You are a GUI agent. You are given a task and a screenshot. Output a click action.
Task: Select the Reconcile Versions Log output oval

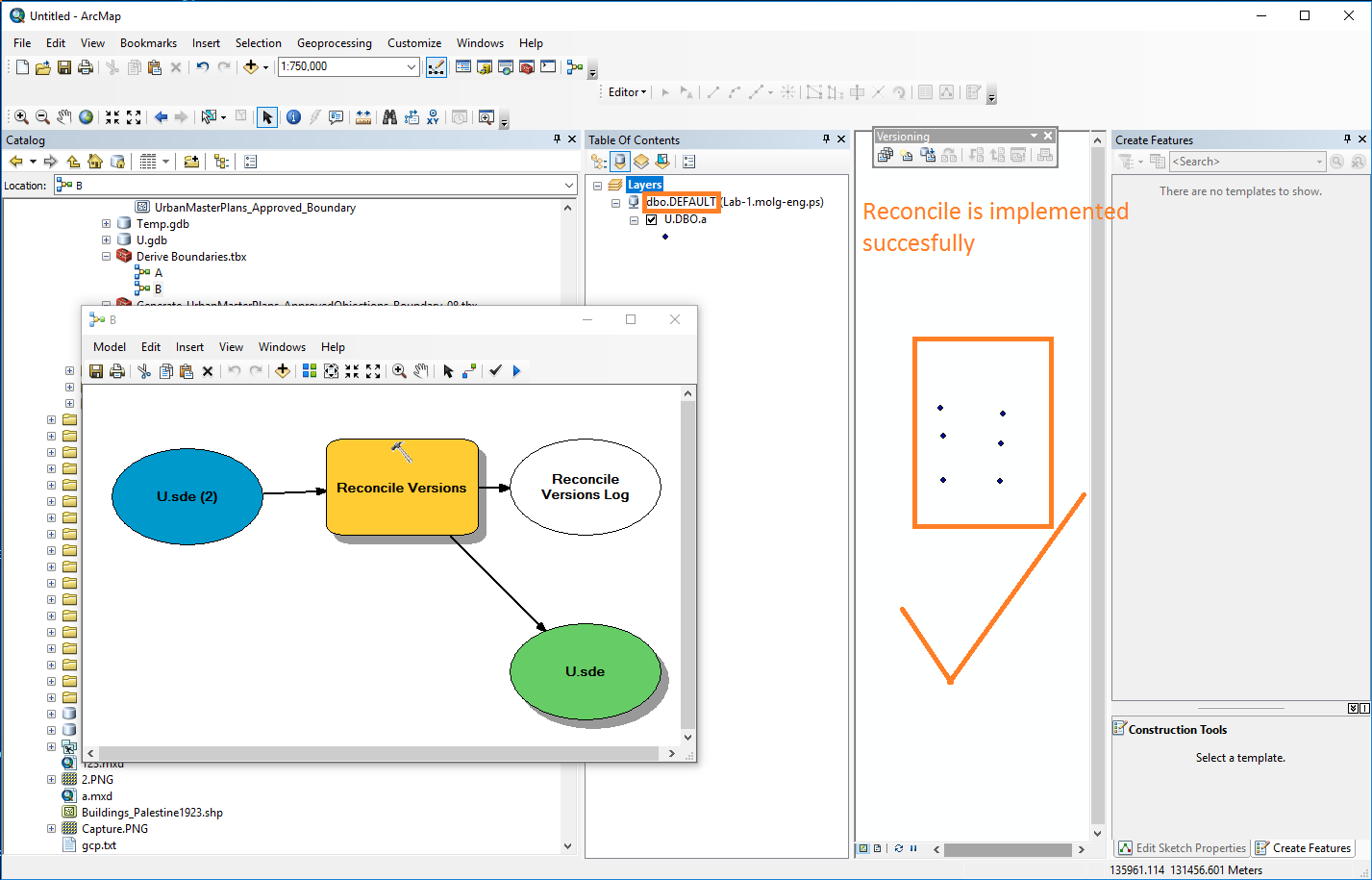coord(586,487)
